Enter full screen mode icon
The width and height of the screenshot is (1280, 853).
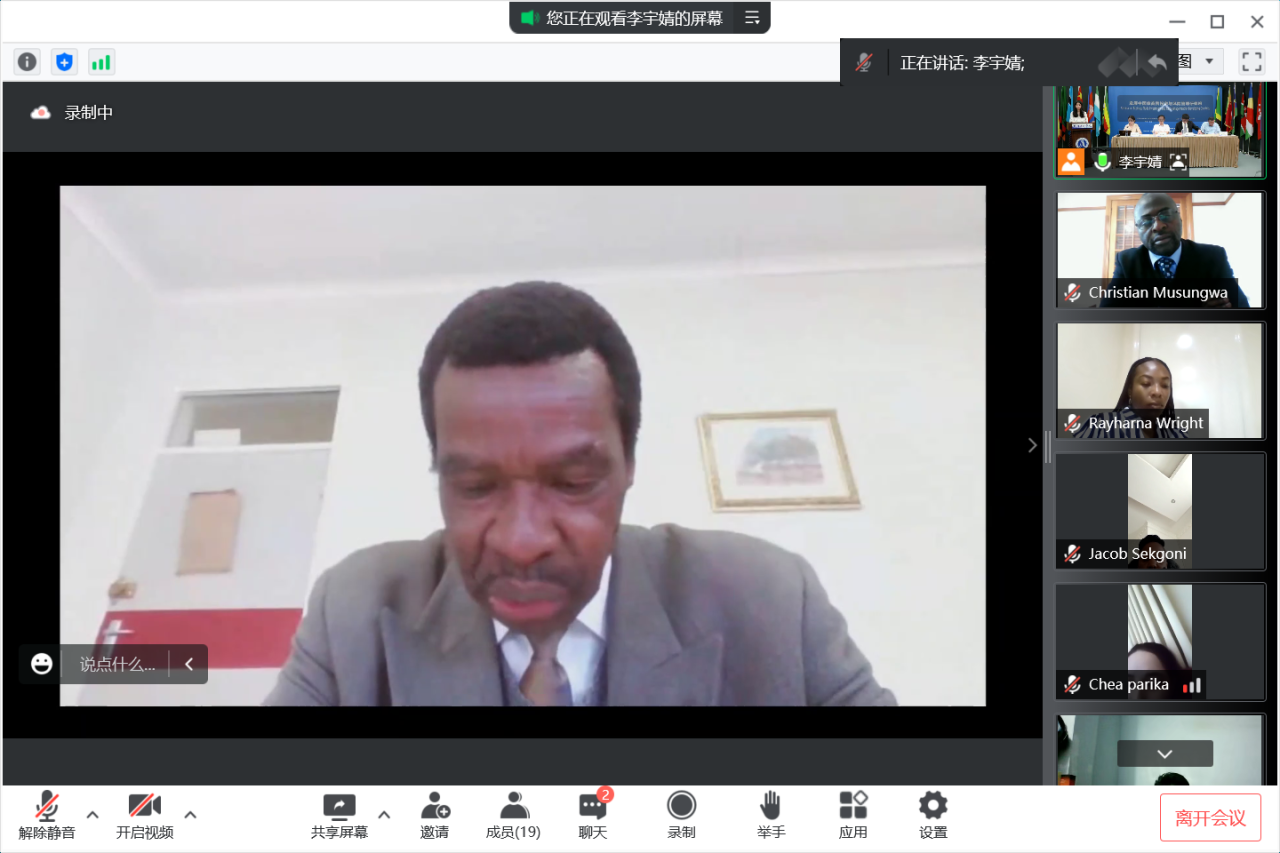tap(1251, 62)
